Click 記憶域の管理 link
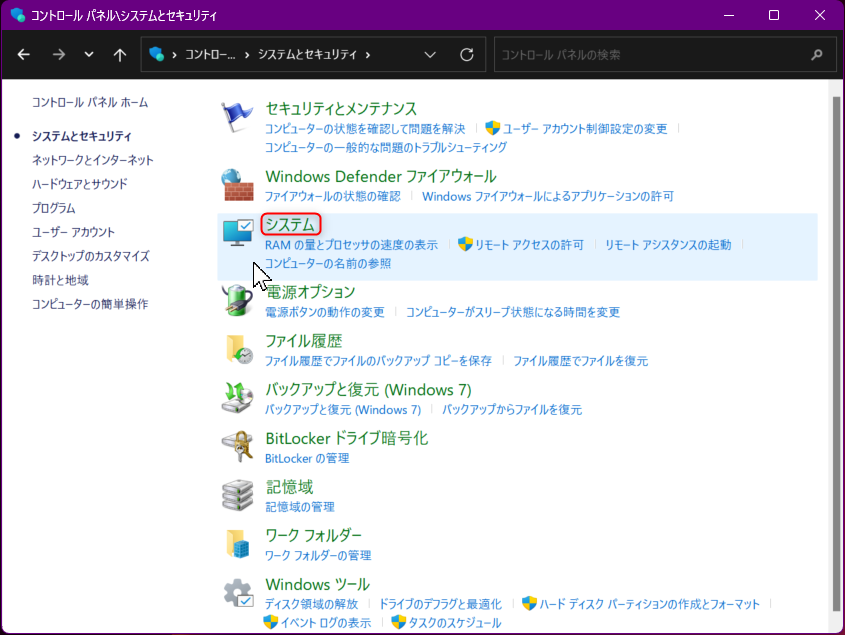 point(300,507)
